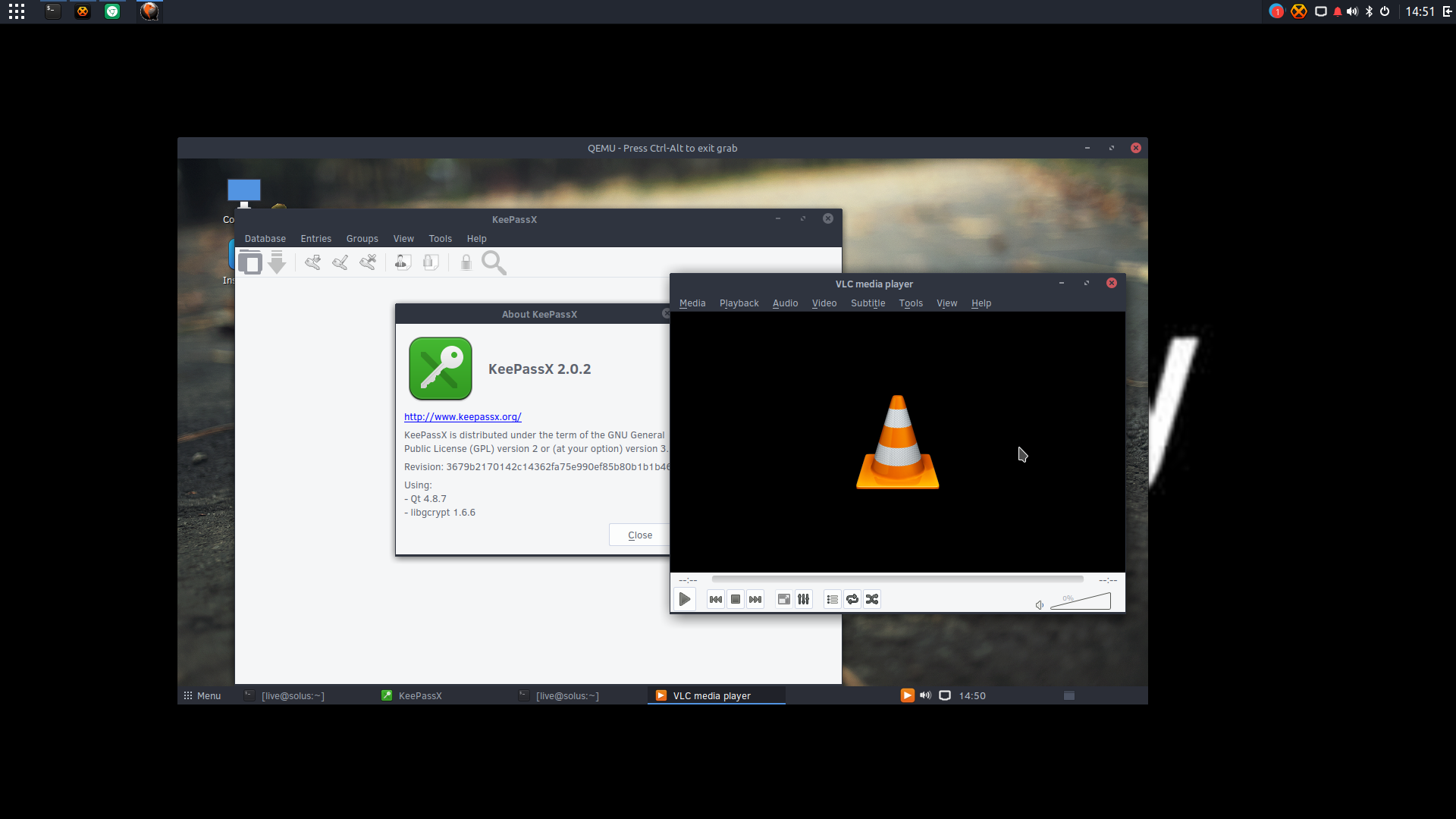Image resolution: width=1456 pixels, height=819 pixels.
Task: Open KeePassX Help menu
Action: click(x=476, y=239)
